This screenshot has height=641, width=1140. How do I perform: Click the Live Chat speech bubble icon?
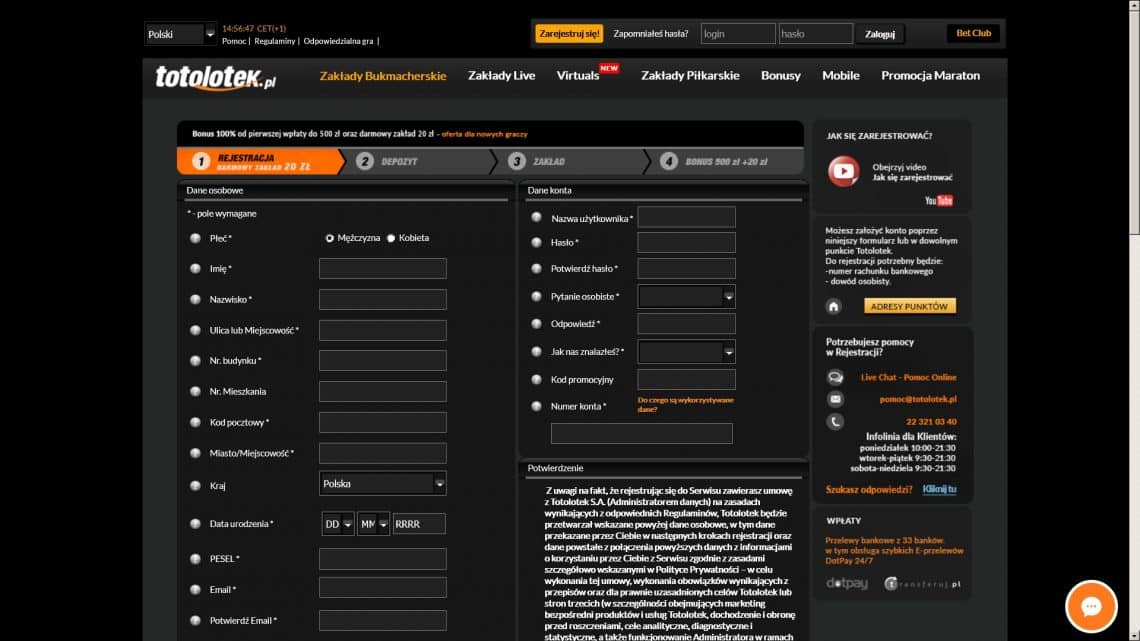[835, 377]
